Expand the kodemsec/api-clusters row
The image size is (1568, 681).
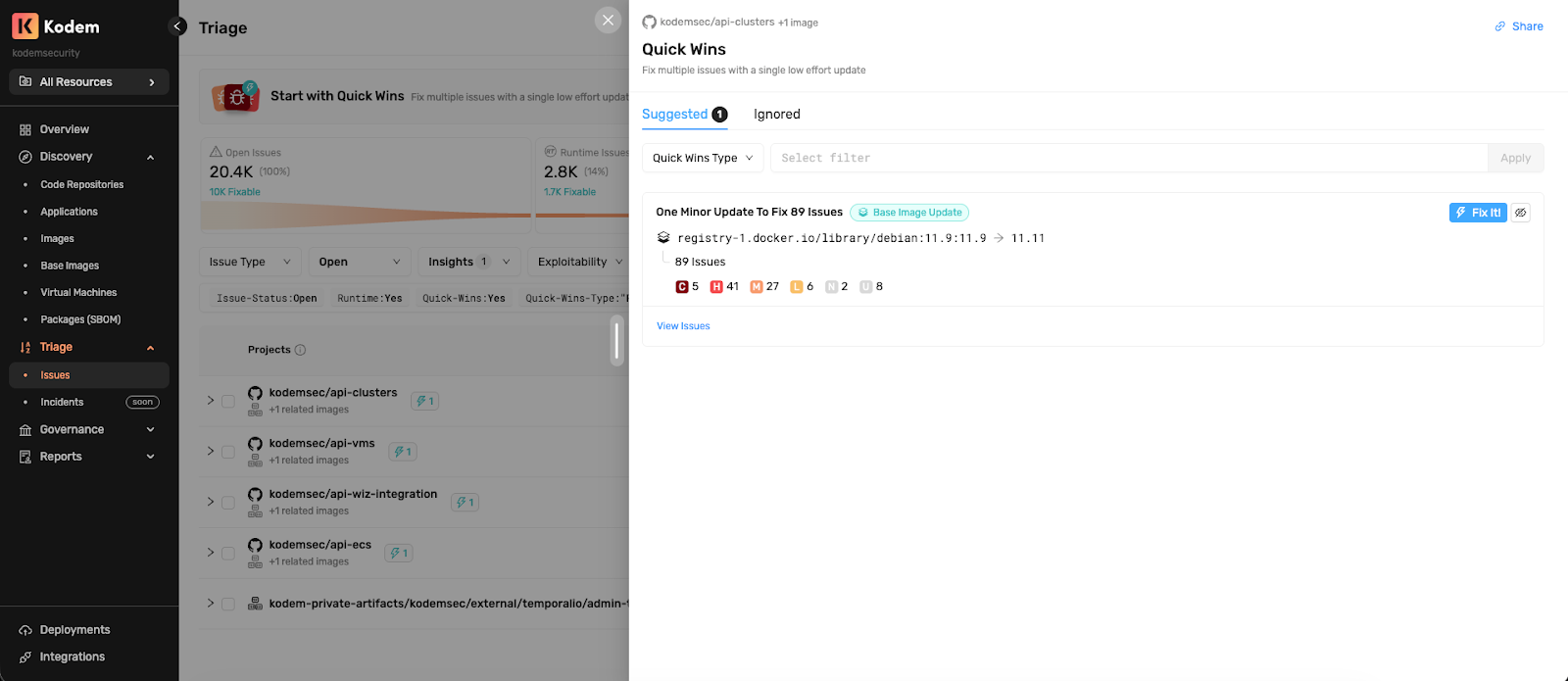210,401
